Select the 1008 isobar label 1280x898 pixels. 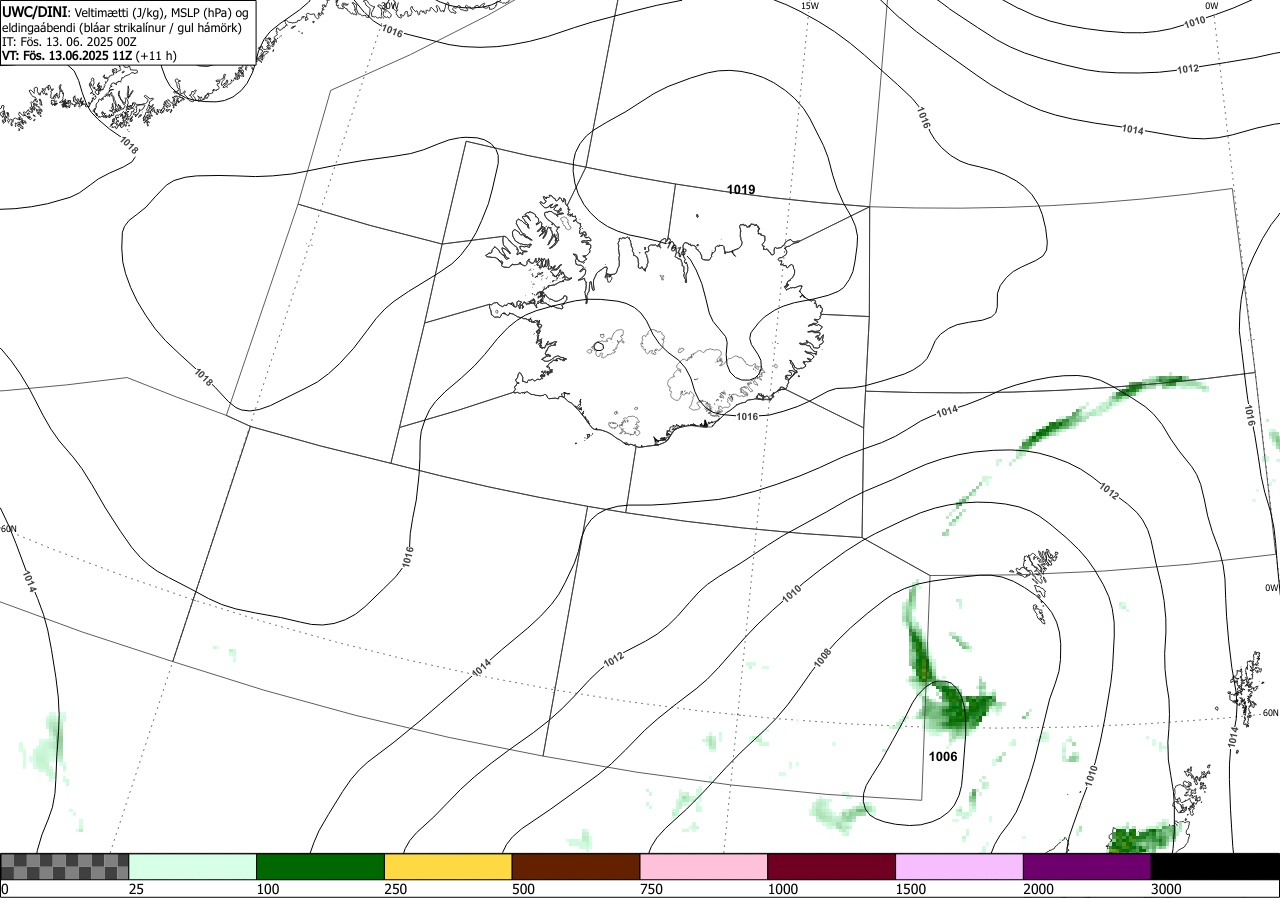[x=824, y=656]
